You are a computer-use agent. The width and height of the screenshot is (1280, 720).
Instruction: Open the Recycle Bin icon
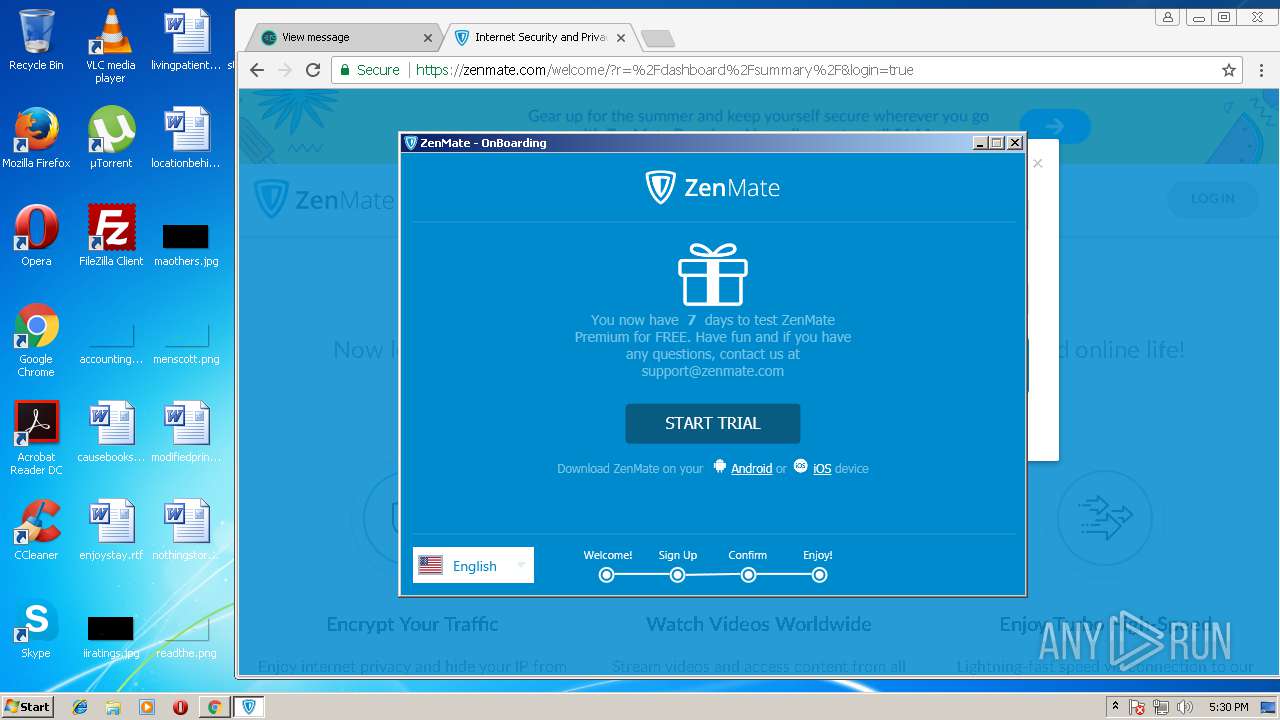click(36, 40)
